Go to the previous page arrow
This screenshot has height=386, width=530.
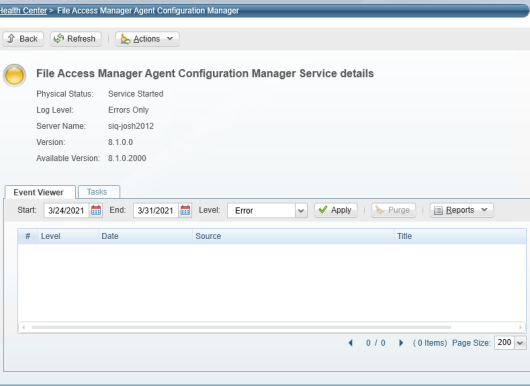[351, 343]
